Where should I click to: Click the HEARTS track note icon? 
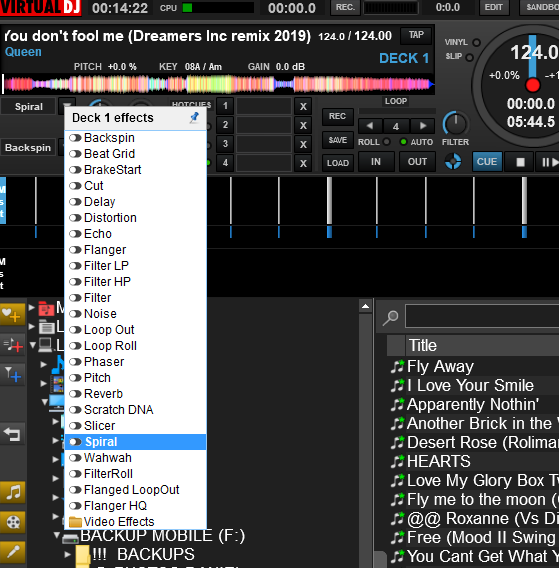coord(397,462)
